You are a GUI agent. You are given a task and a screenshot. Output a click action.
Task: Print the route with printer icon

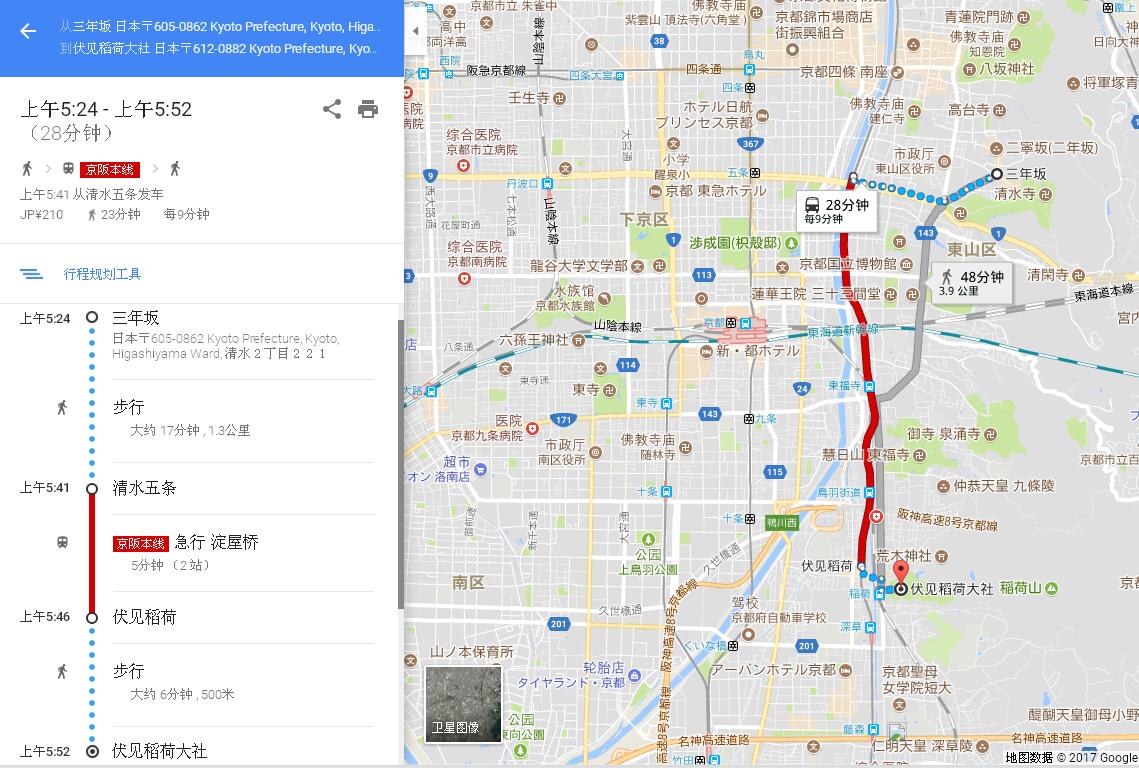tap(368, 109)
